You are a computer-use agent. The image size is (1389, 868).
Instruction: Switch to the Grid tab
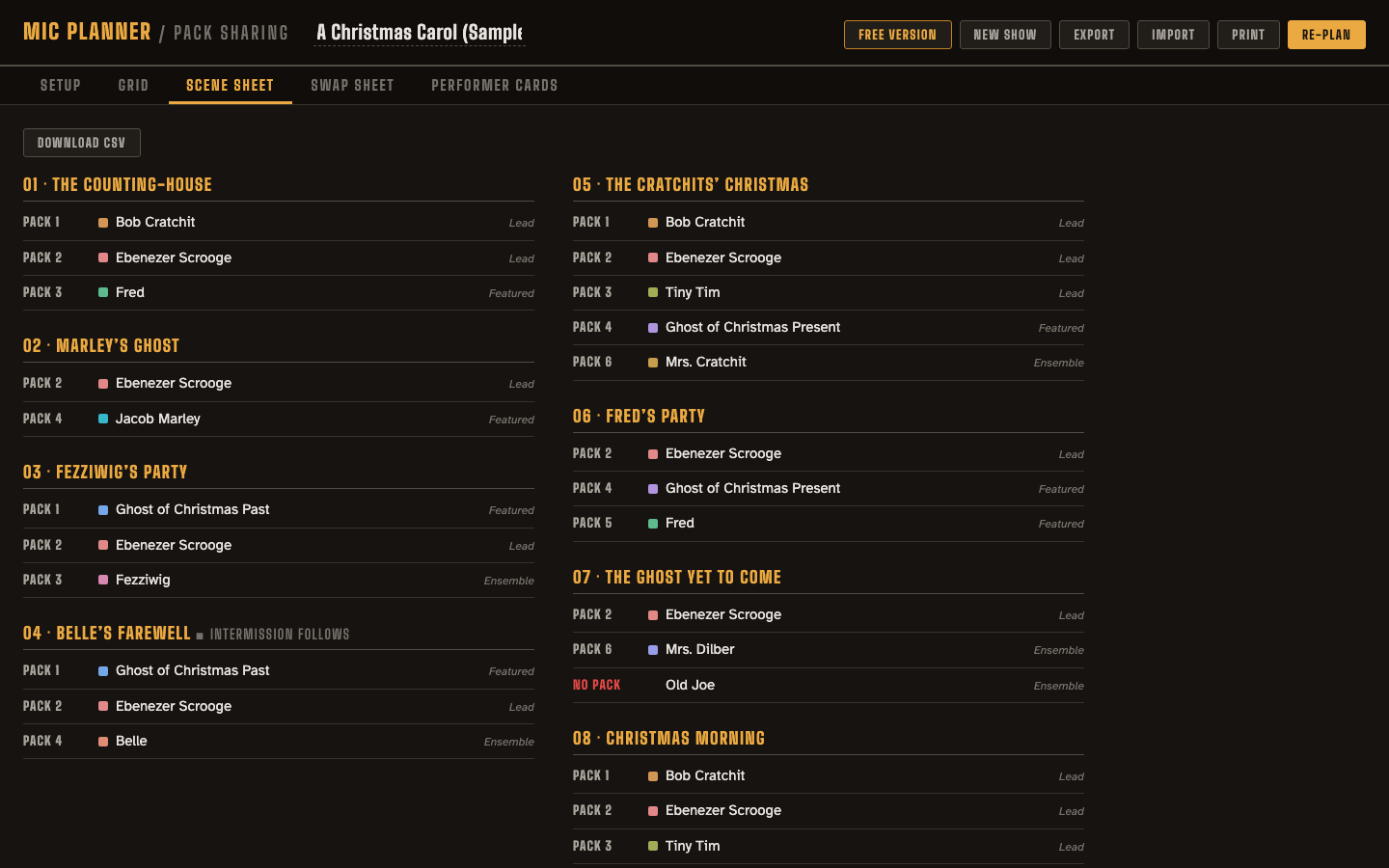[133, 85]
